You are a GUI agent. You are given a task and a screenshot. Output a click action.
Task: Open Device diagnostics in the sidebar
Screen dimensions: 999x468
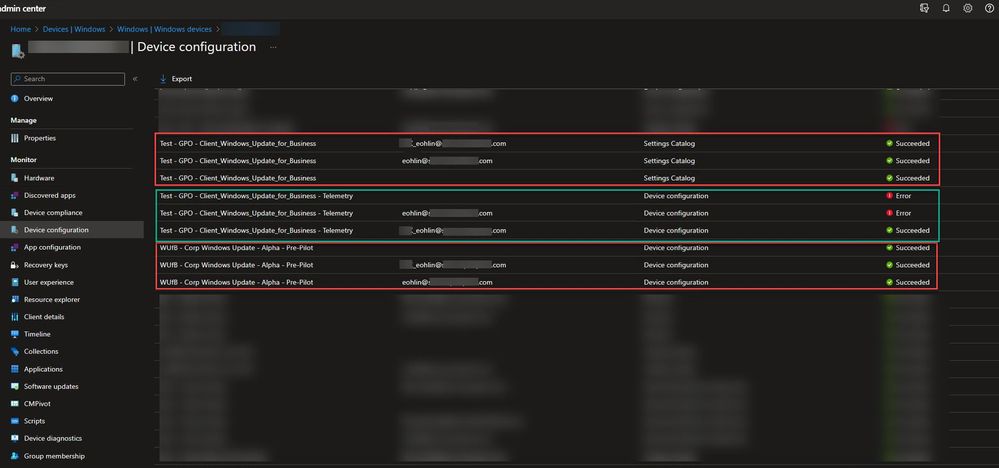coord(53,438)
